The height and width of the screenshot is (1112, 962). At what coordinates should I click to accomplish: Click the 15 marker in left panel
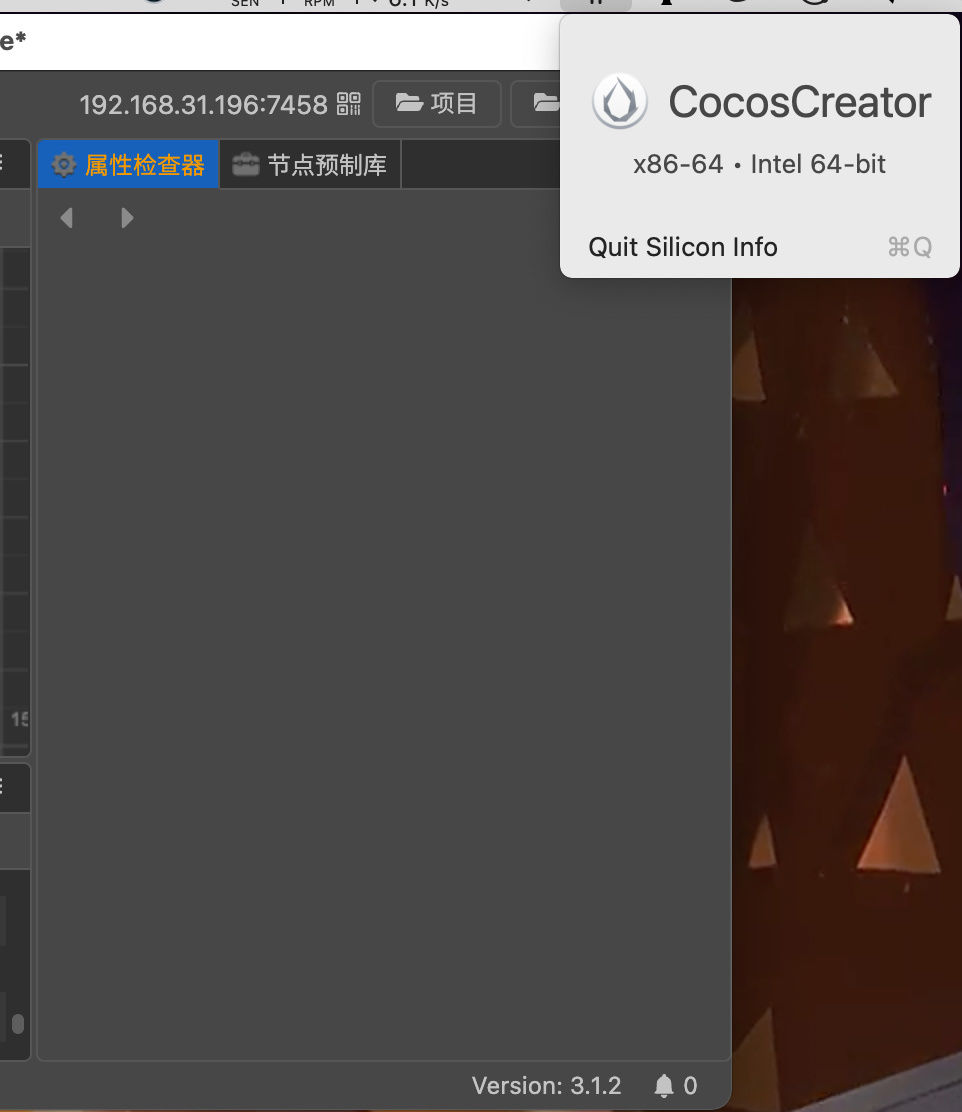20,719
